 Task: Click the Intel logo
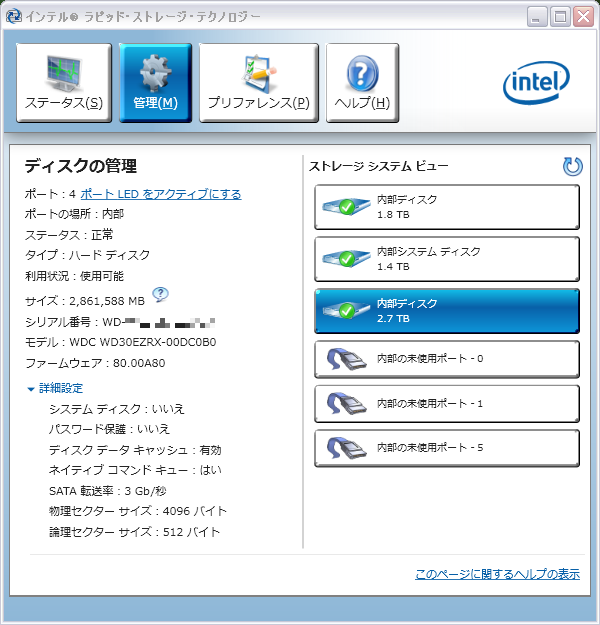[536, 83]
